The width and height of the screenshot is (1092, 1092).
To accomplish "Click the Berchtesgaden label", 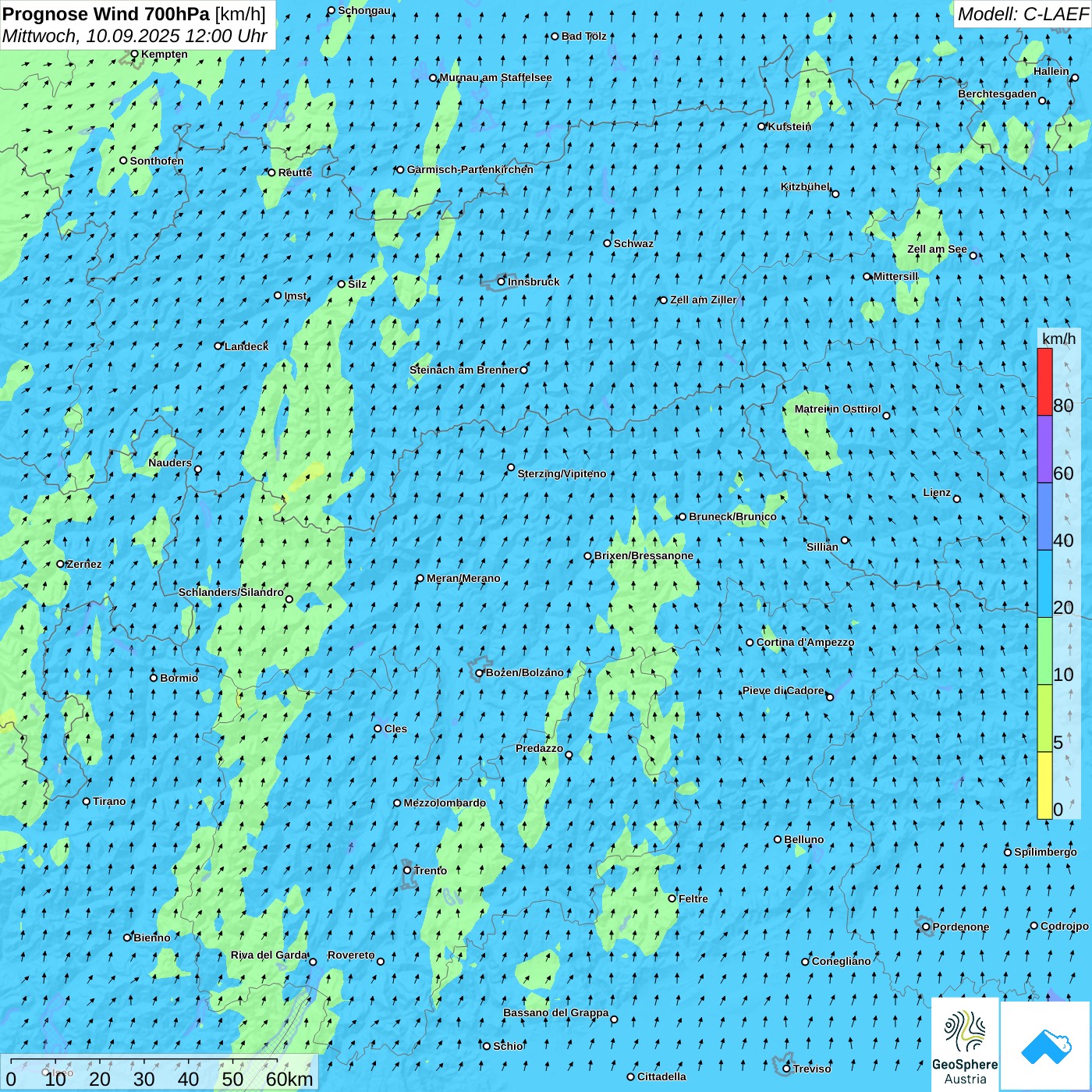I will point(997,94).
